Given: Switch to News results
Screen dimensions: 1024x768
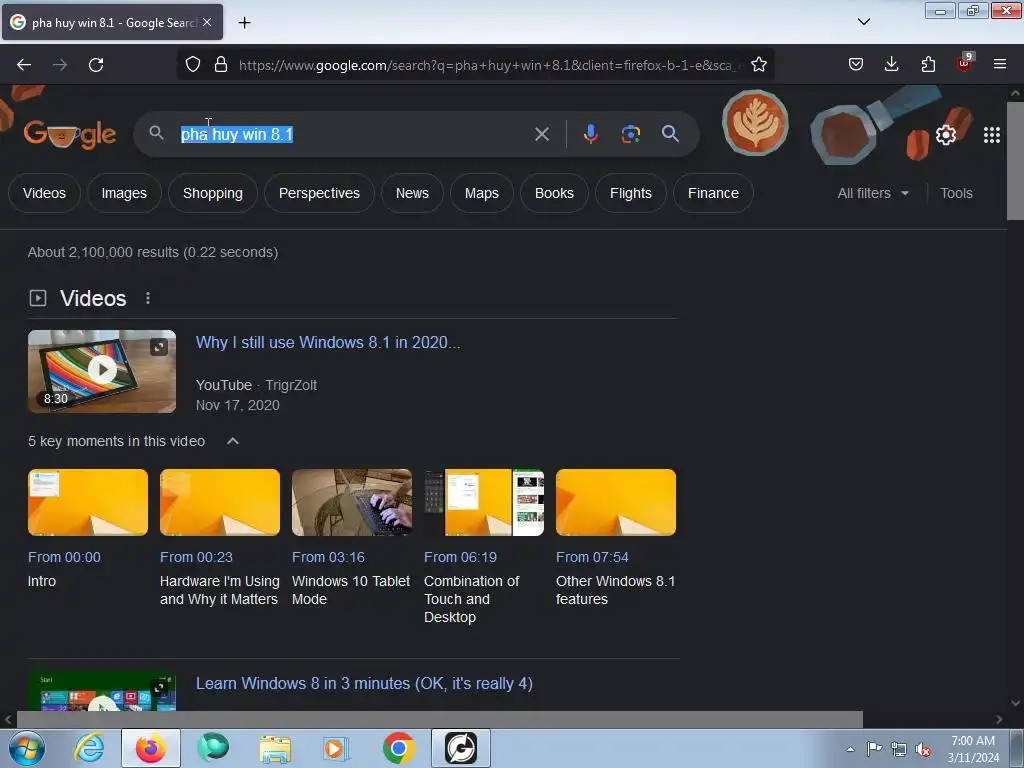Looking at the screenshot, I should [412, 193].
